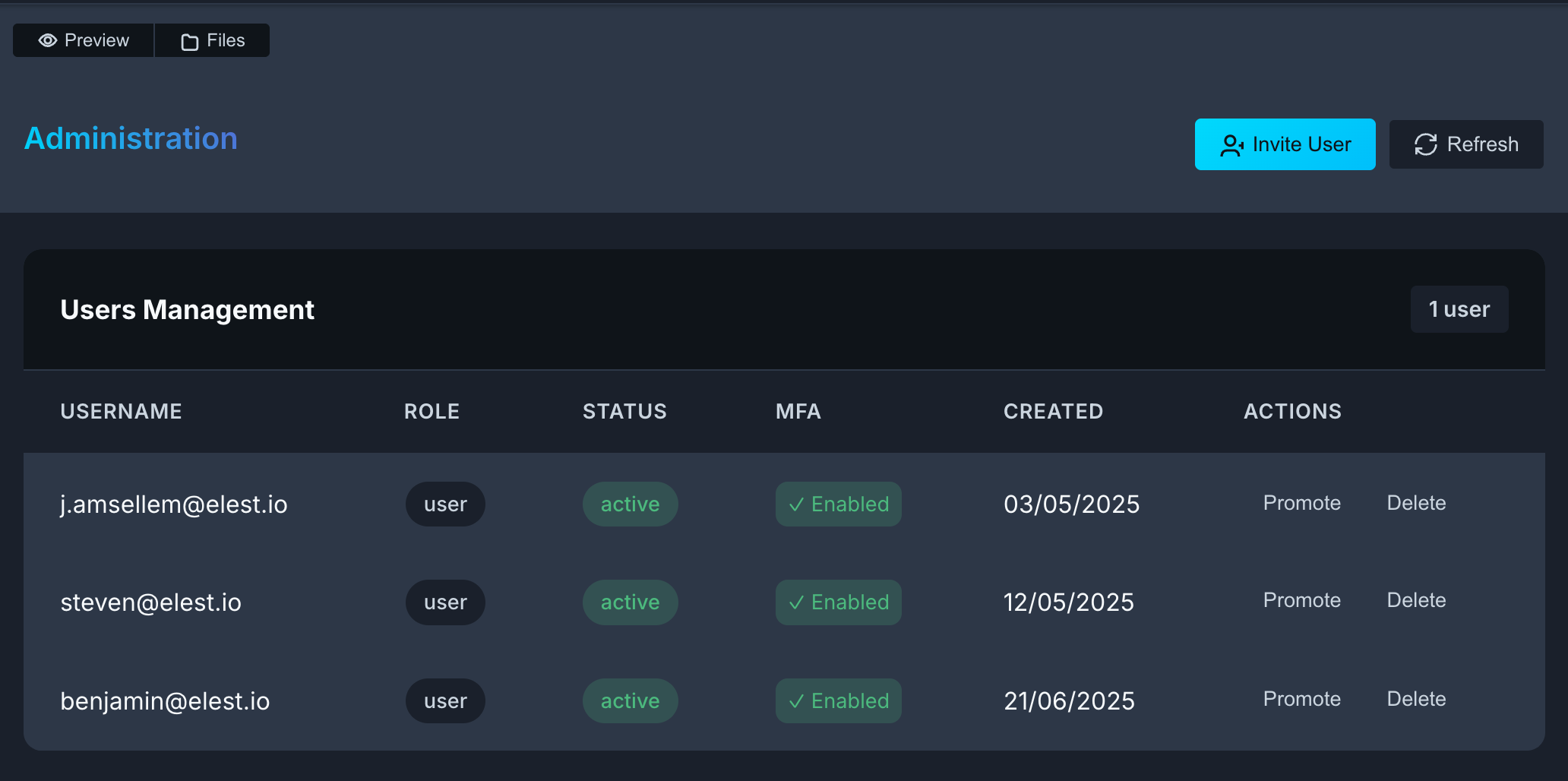The height and width of the screenshot is (781, 1568).
Task: Click the checkmark icon beside j.amsellem's Enabled MFA
Action: point(796,504)
